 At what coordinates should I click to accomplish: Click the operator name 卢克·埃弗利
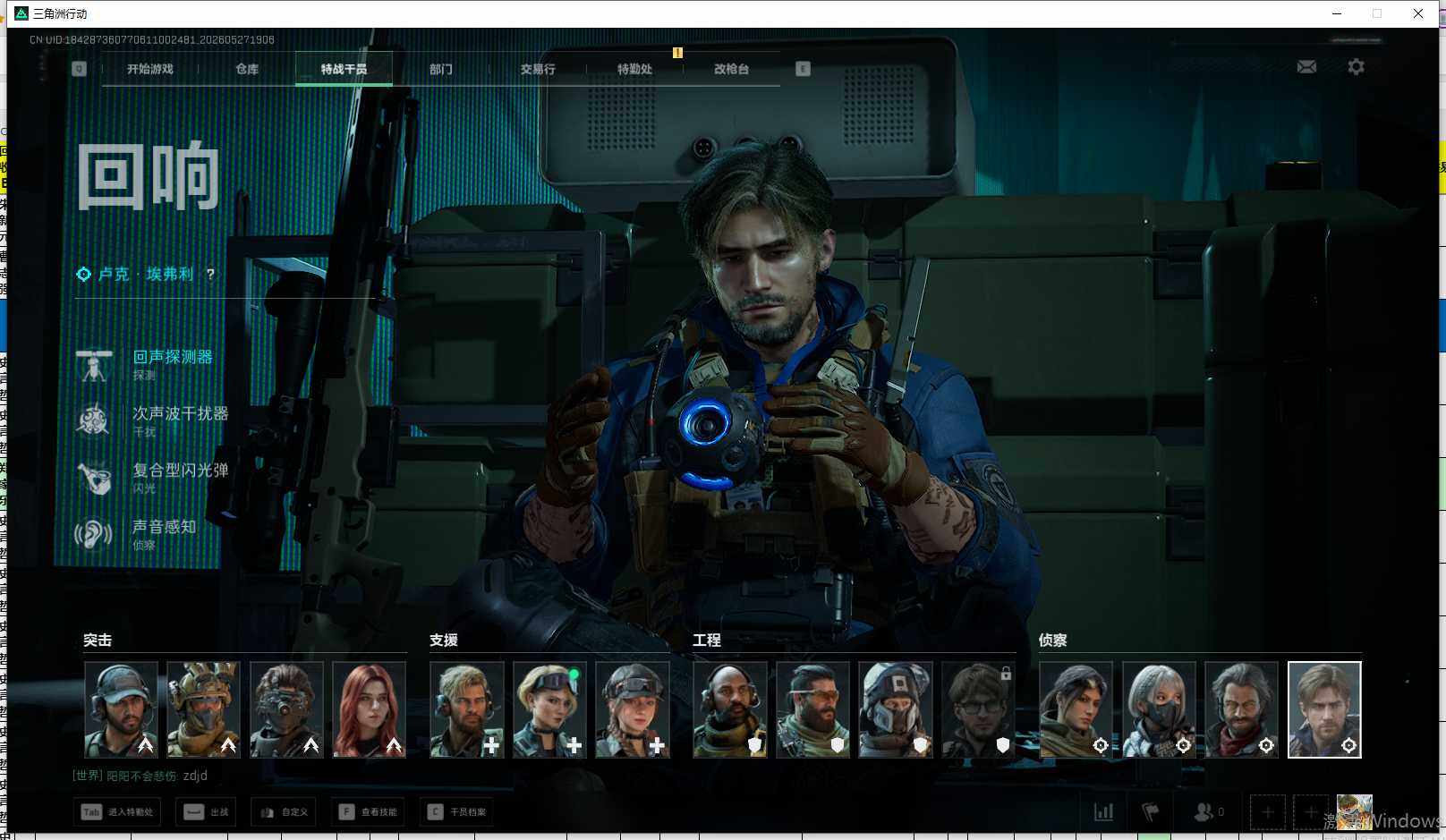[x=146, y=275]
